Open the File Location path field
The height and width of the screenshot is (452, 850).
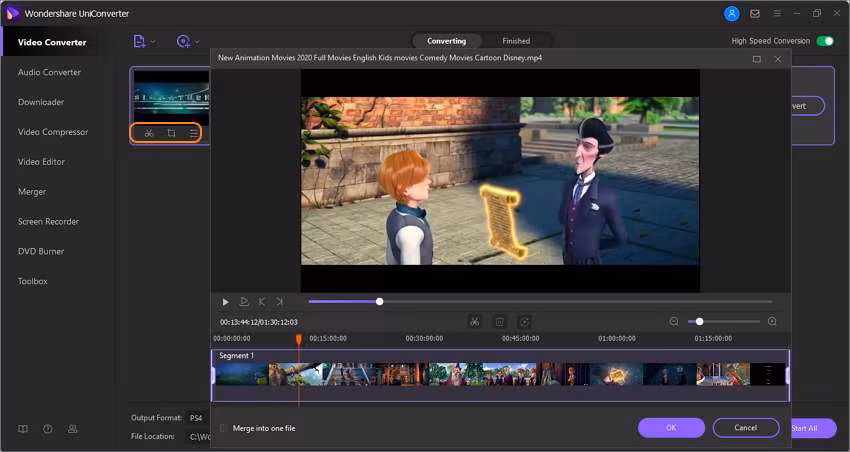point(197,436)
